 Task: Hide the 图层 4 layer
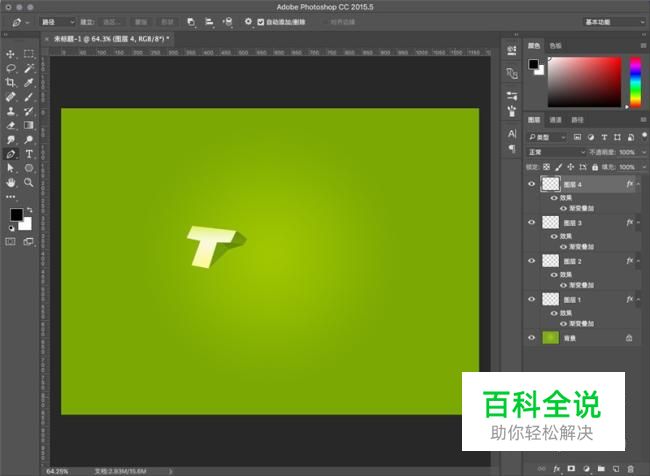tap(531, 185)
